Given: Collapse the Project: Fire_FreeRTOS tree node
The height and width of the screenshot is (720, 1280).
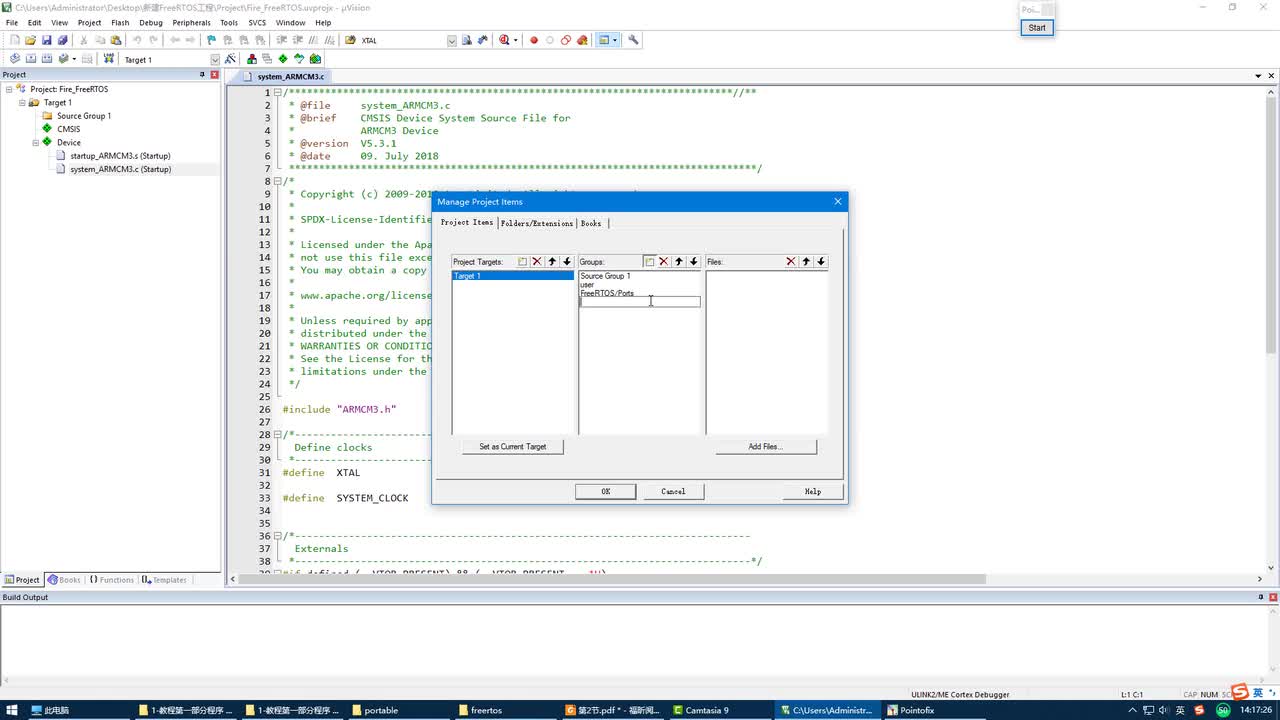Looking at the screenshot, I should tap(9, 89).
